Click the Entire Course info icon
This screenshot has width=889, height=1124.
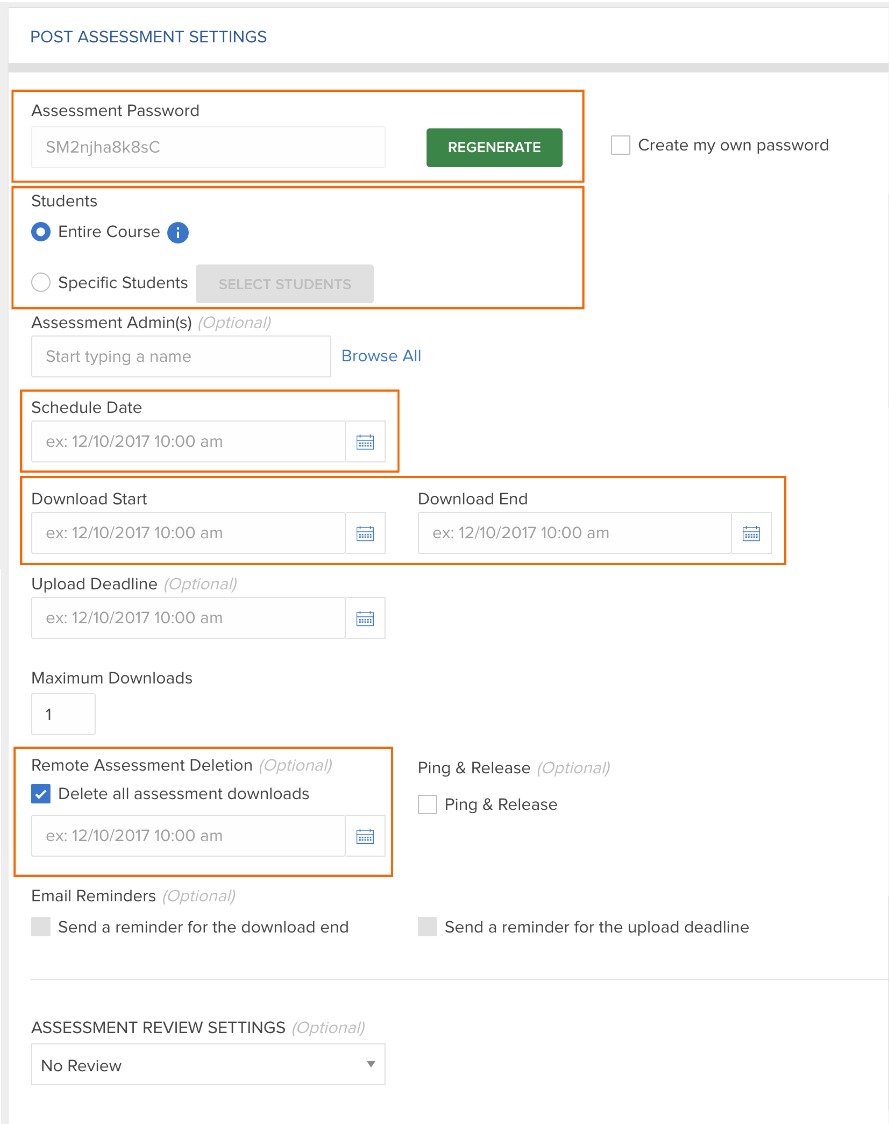pyautogui.click(x=178, y=232)
